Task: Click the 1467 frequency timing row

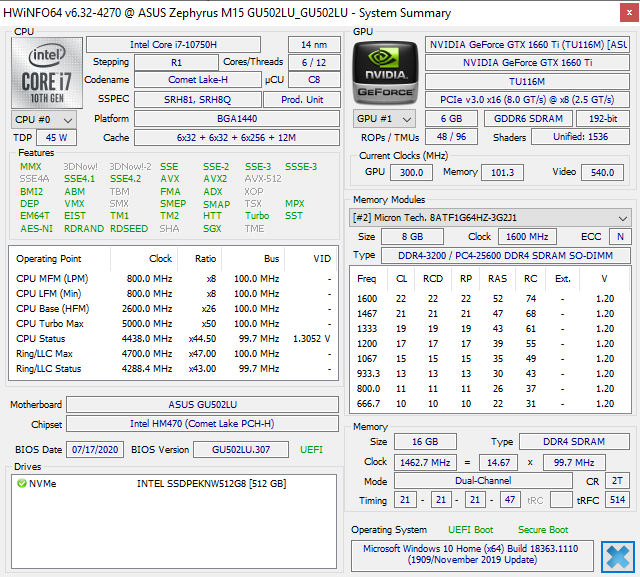Action: point(490,314)
